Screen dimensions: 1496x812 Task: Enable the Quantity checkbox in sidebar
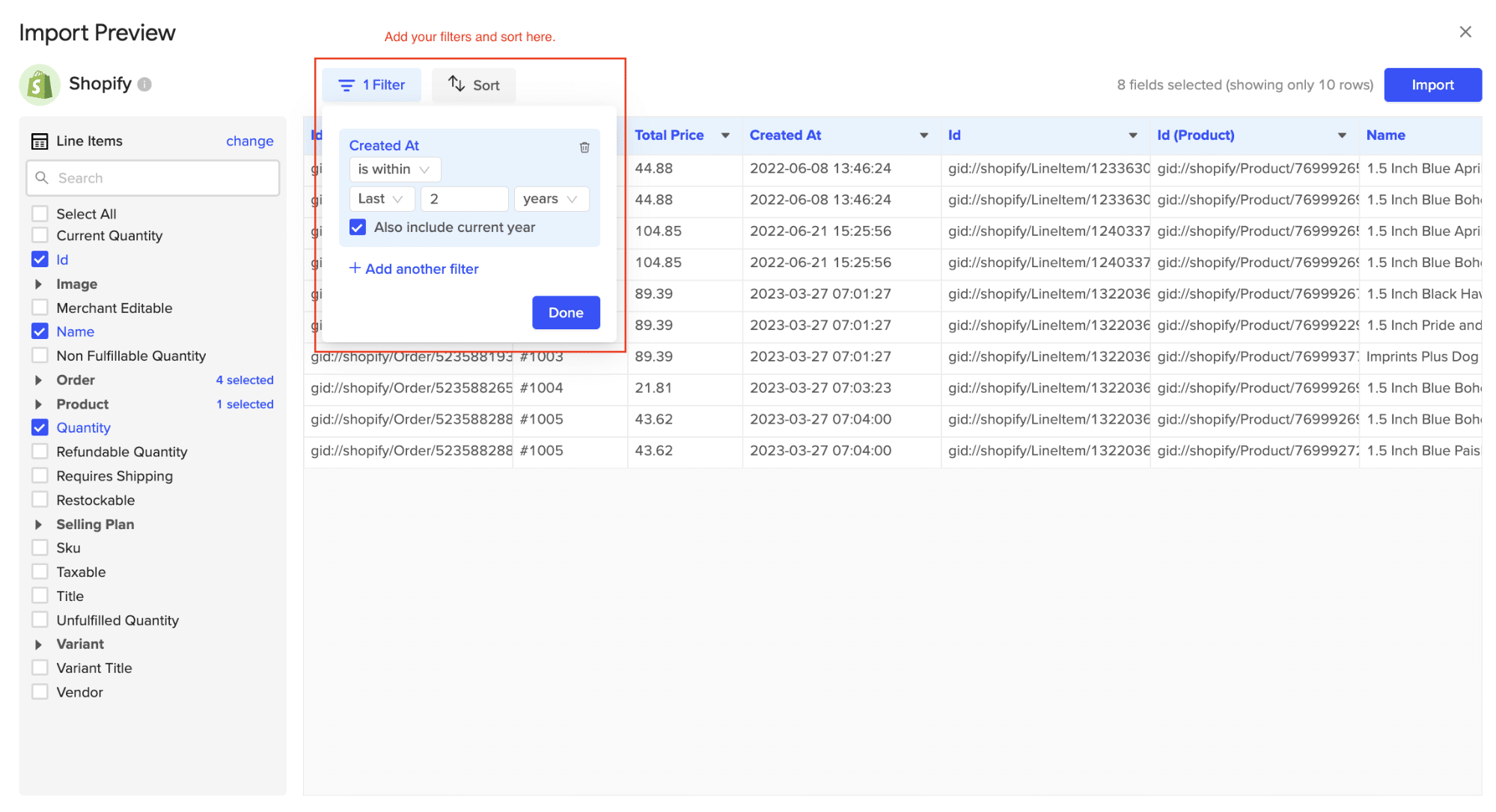(38, 427)
